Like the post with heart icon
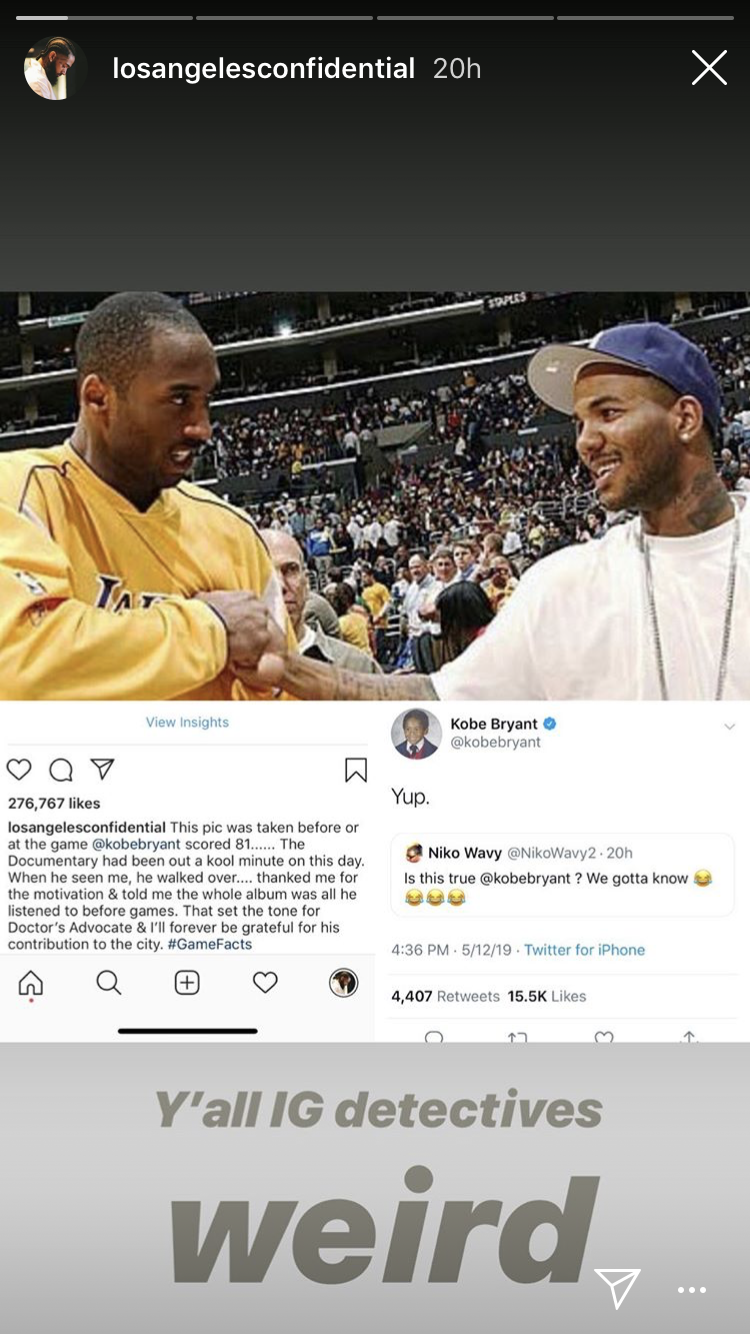This screenshot has height=1334, width=750. 19,769
